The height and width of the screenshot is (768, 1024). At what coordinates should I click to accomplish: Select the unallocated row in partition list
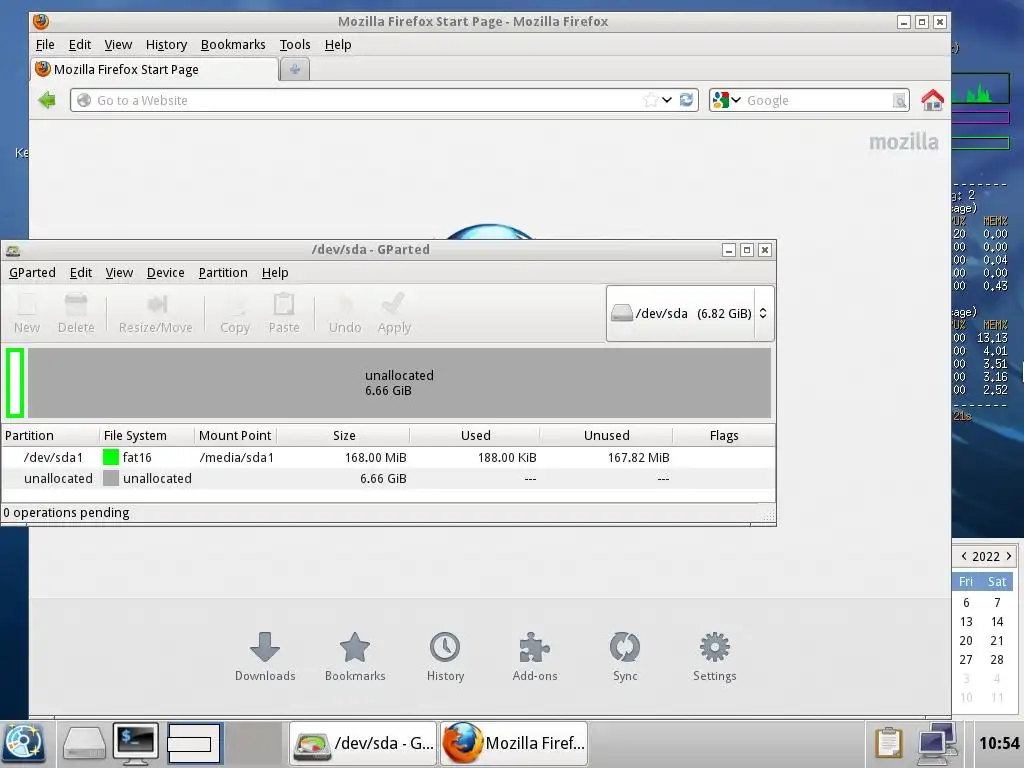click(x=389, y=478)
